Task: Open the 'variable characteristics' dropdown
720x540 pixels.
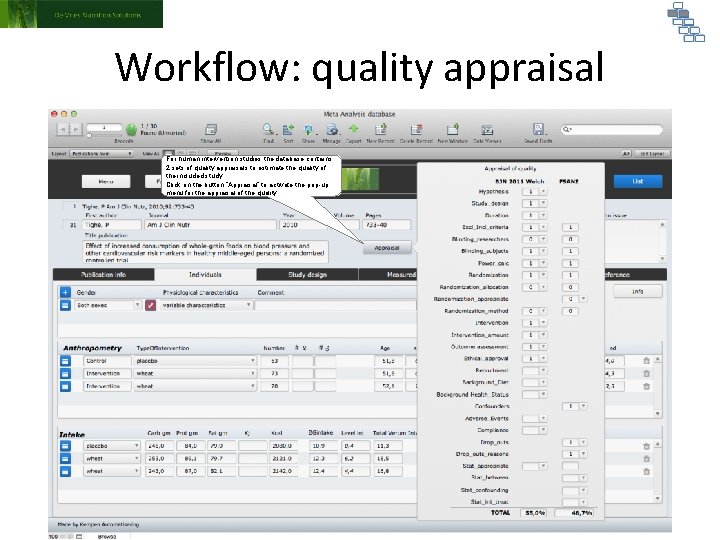Action: [206, 305]
